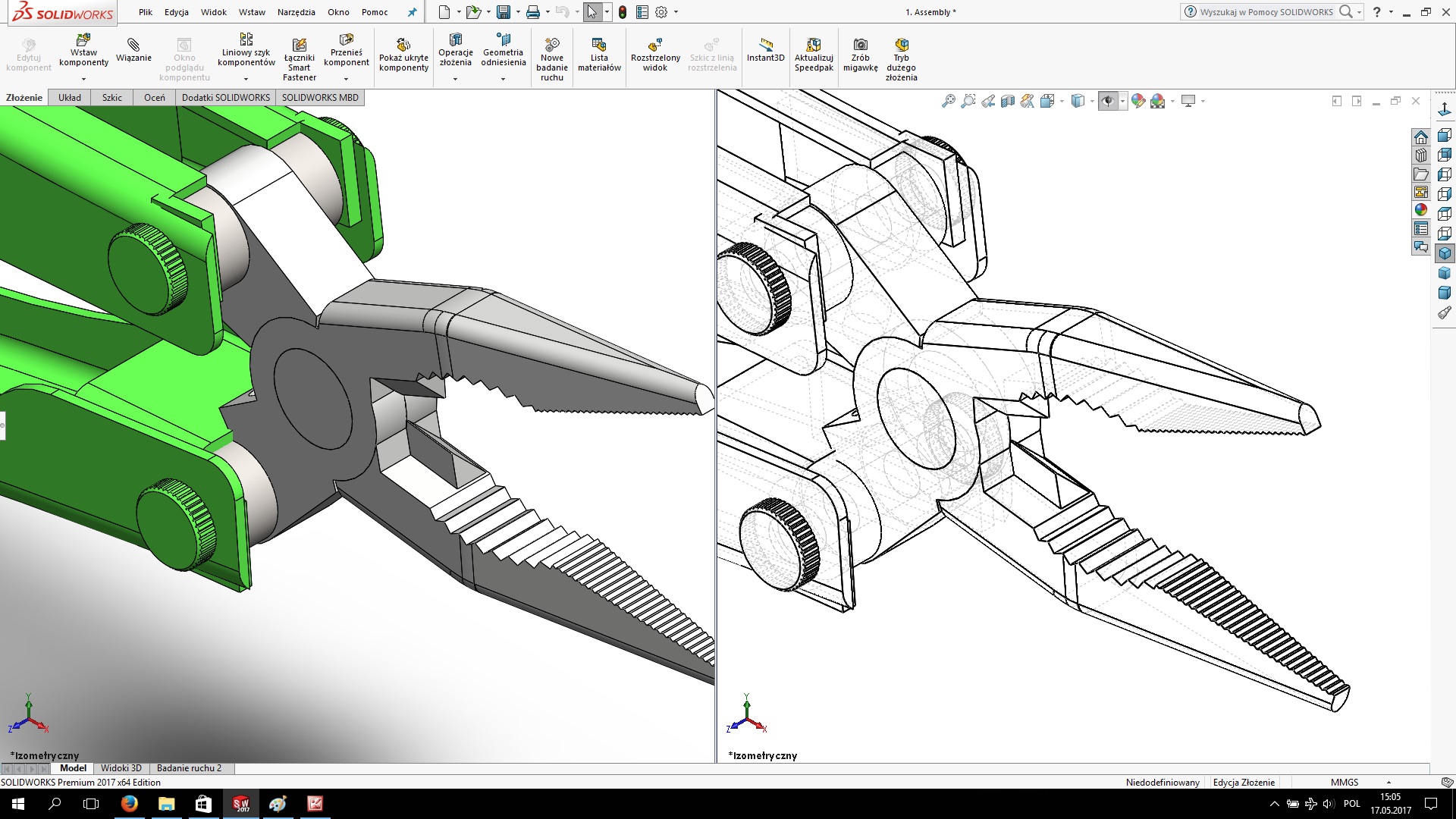Image resolution: width=1456 pixels, height=819 pixels.
Task: Open the Badanie ruchu 2 tab
Action: click(189, 768)
